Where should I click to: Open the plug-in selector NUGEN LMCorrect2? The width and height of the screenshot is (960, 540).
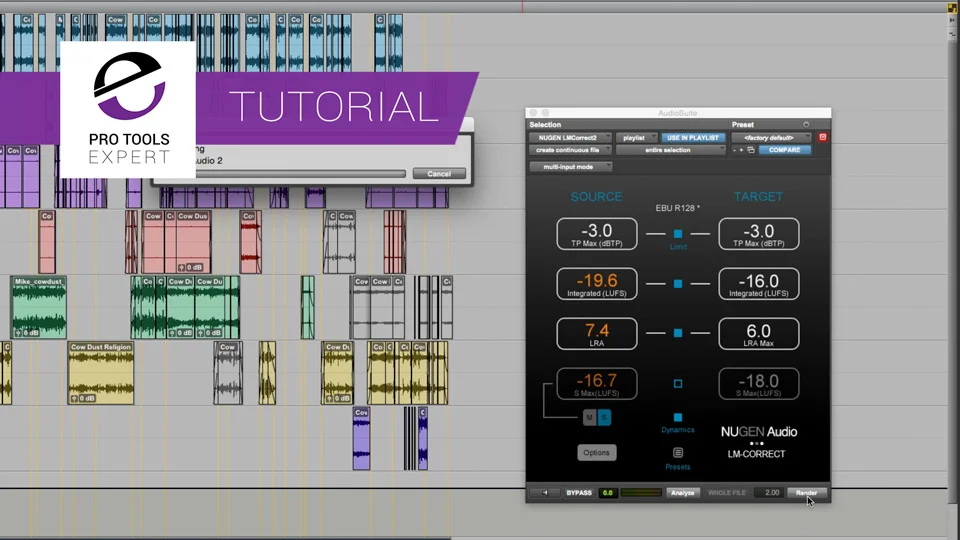(570, 138)
